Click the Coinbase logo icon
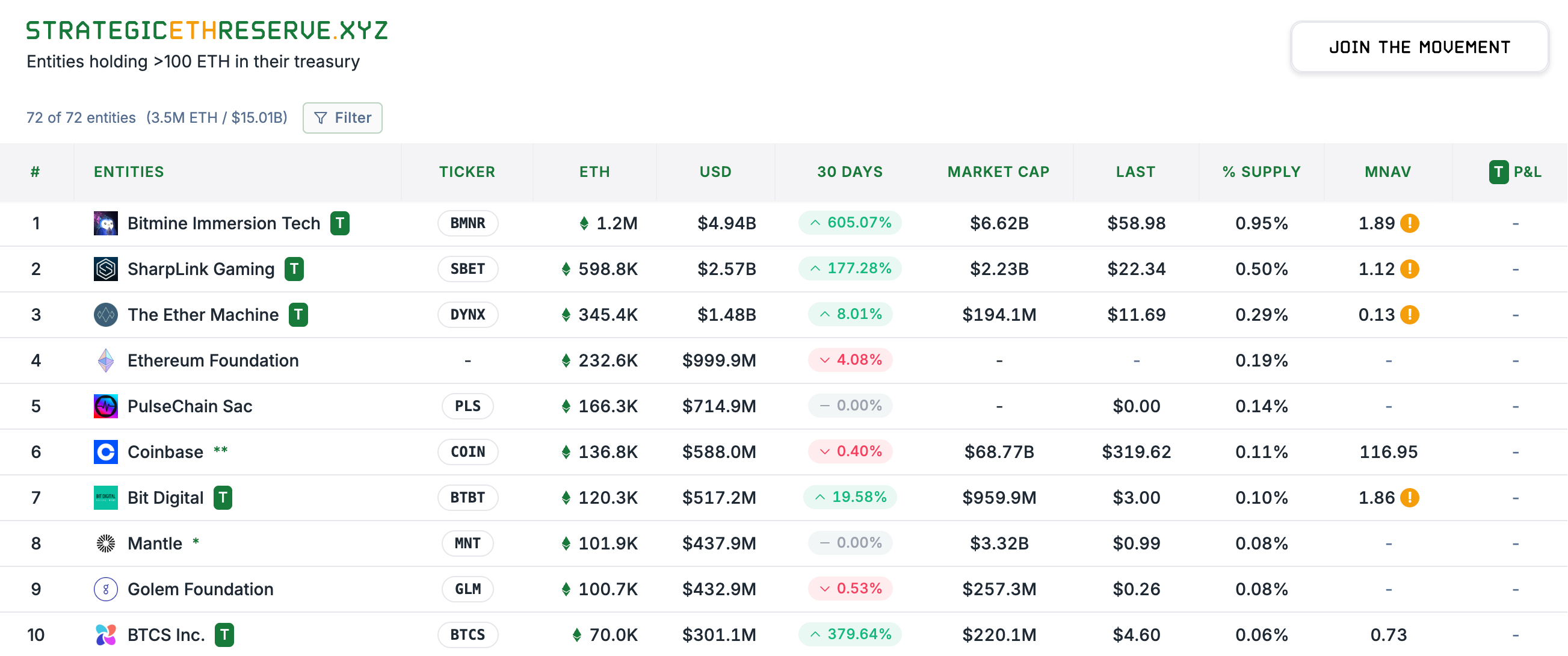The image size is (1568, 656). pos(105,451)
